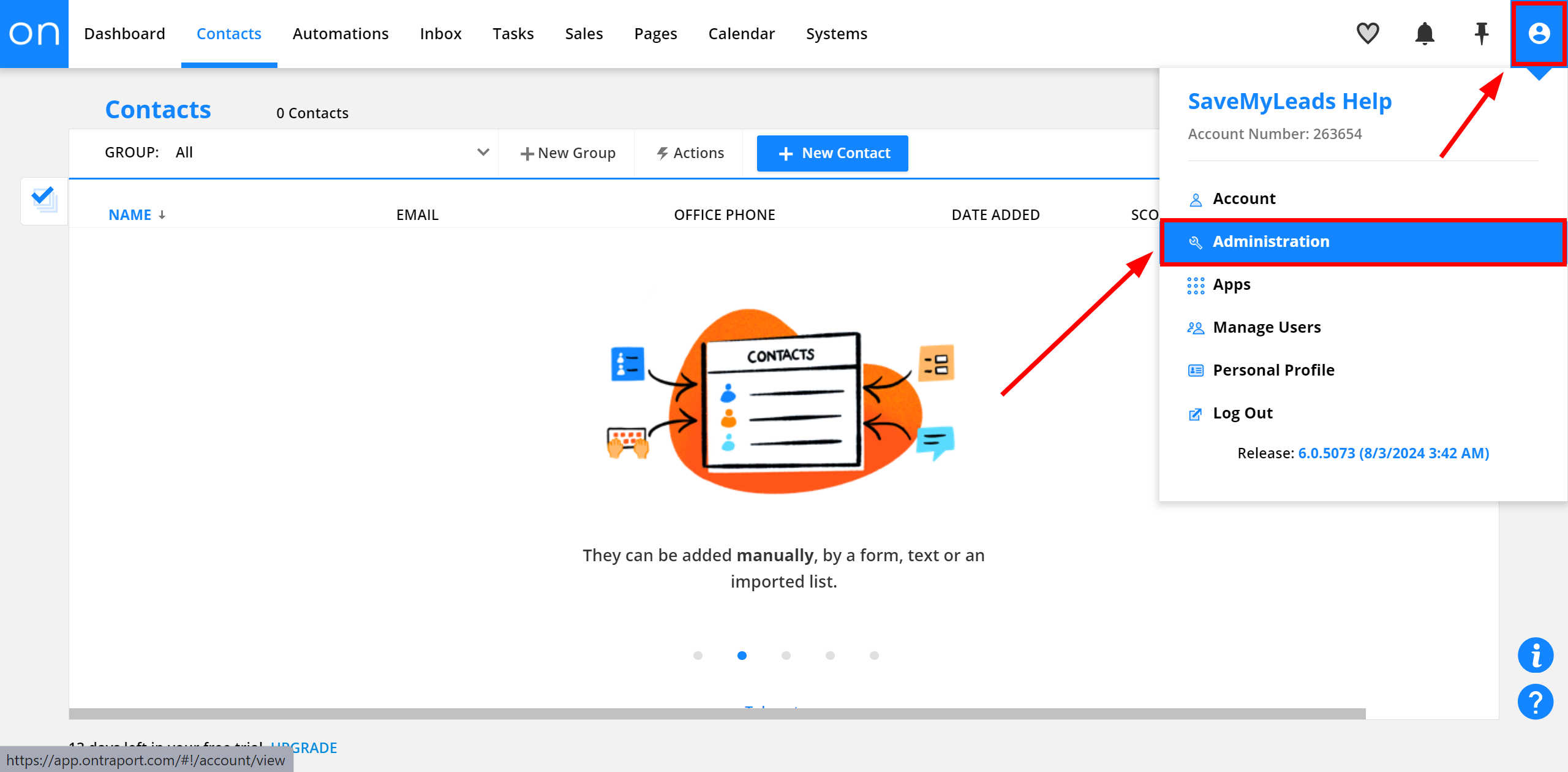Open the notifications bell
The image size is (1568, 772).
click(1425, 33)
